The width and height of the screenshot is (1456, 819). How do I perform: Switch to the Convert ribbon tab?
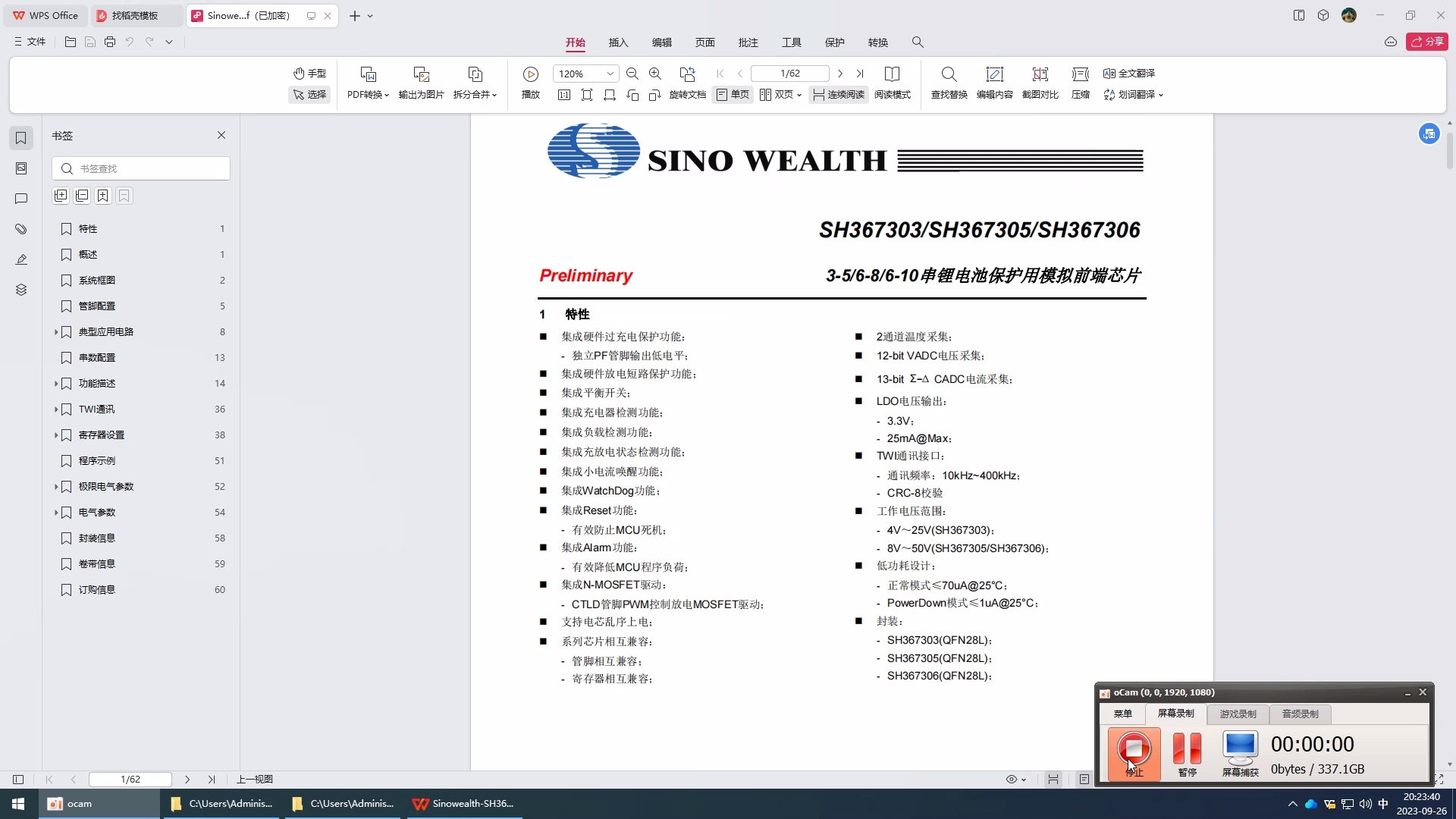pyautogui.click(x=877, y=42)
